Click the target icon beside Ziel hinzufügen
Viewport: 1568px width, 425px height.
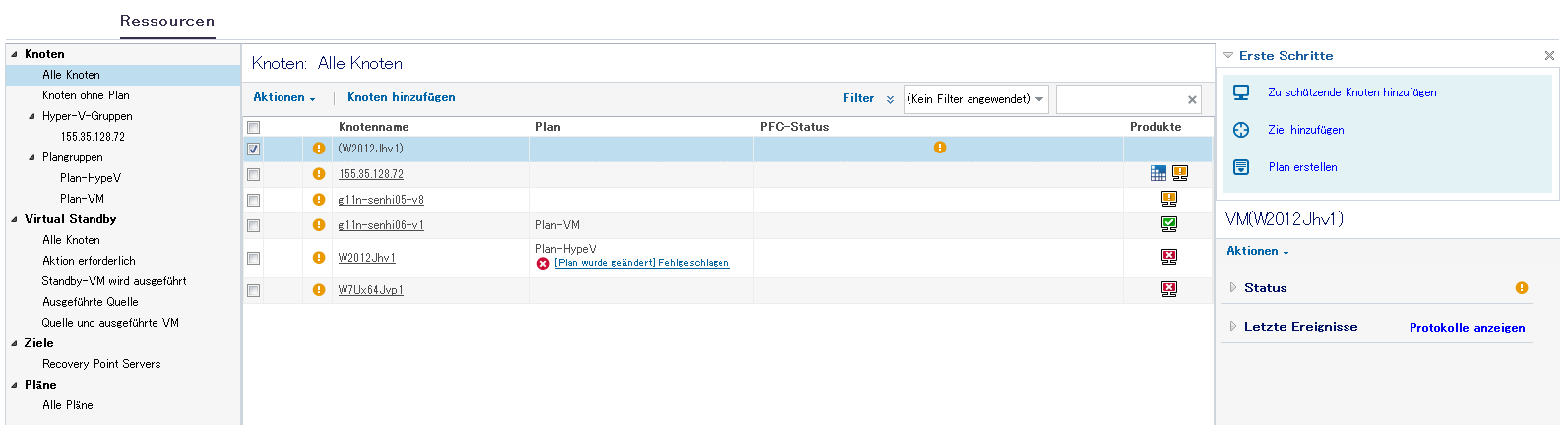coord(1241,130)
